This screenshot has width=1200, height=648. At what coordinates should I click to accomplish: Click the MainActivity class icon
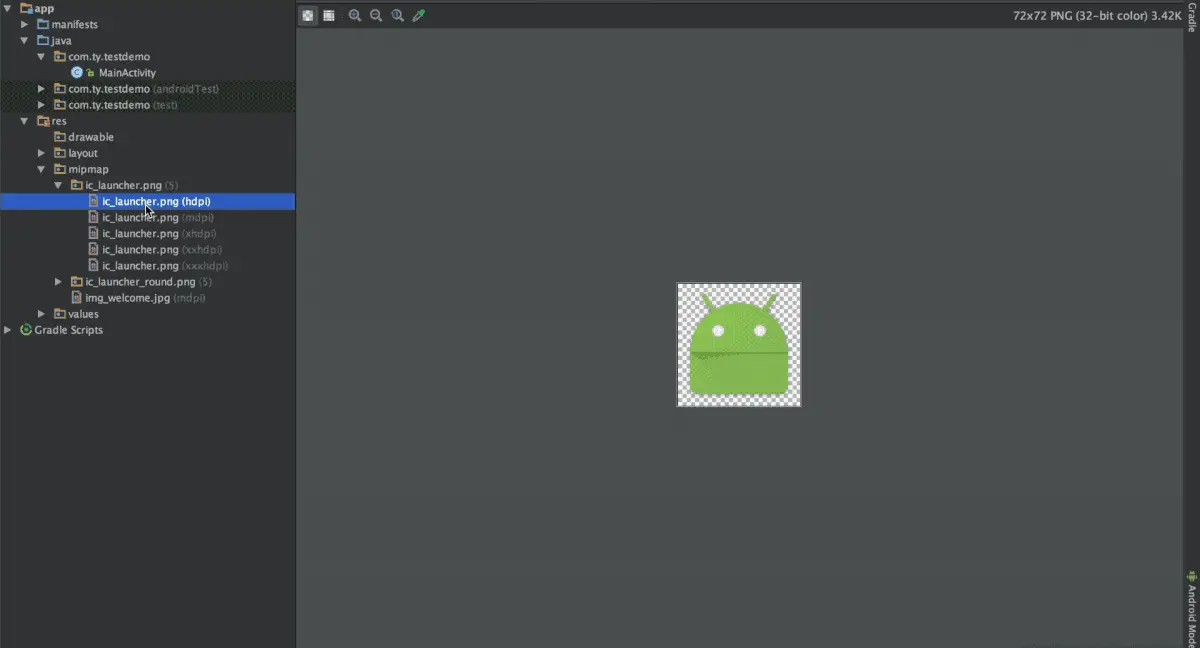click(77, 72)
